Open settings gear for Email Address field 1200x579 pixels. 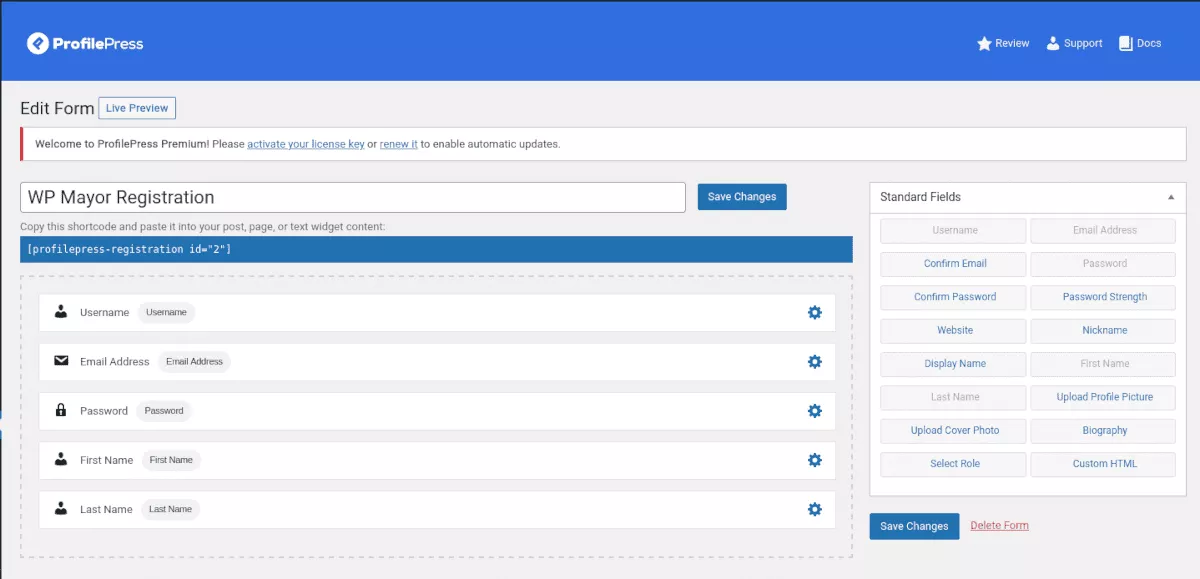click(815, 361)
